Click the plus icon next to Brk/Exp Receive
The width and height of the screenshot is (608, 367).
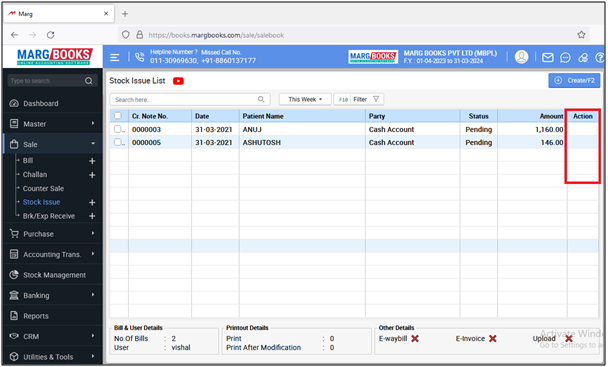(92, 216)
